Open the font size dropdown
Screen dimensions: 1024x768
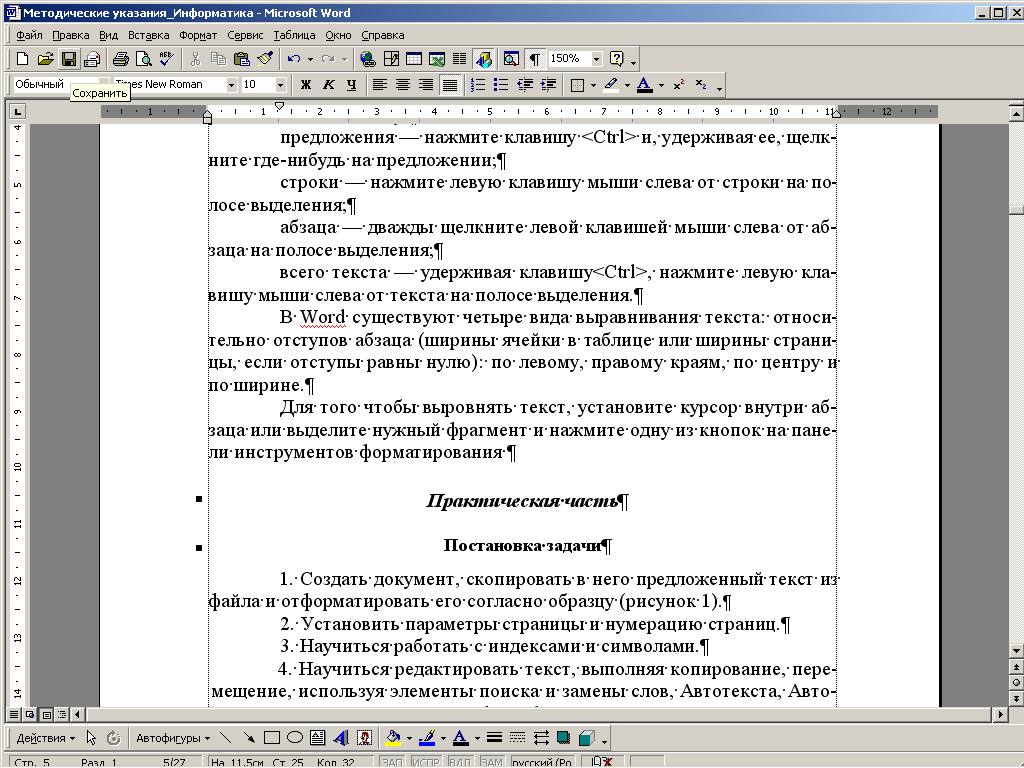point(280,85)
